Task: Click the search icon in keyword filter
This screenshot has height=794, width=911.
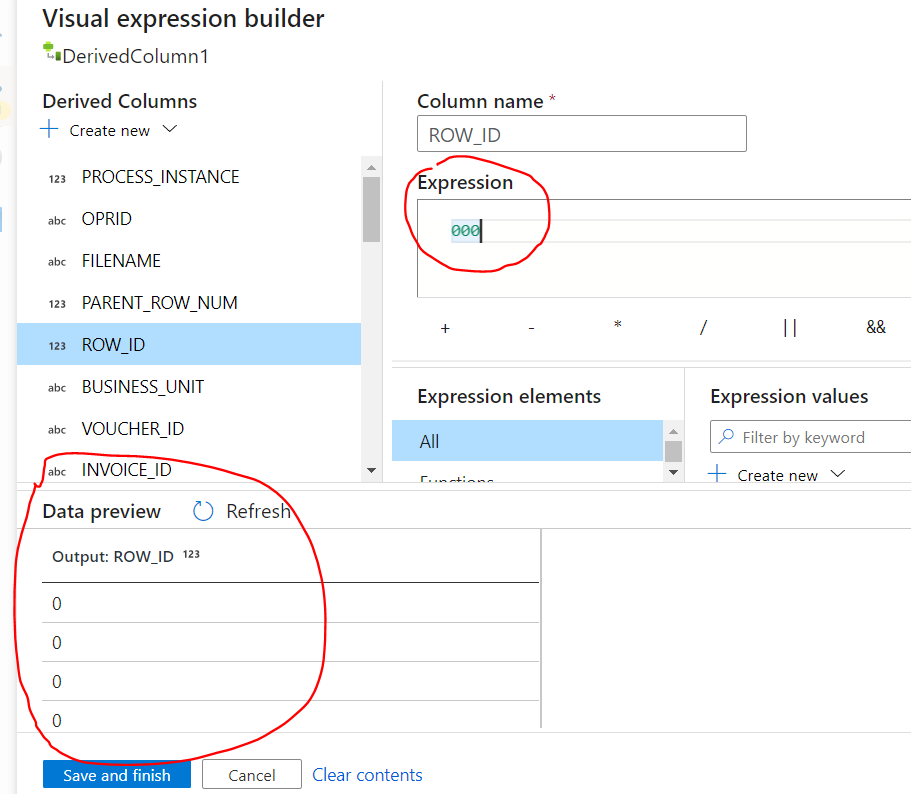Action: click(726, 437)
